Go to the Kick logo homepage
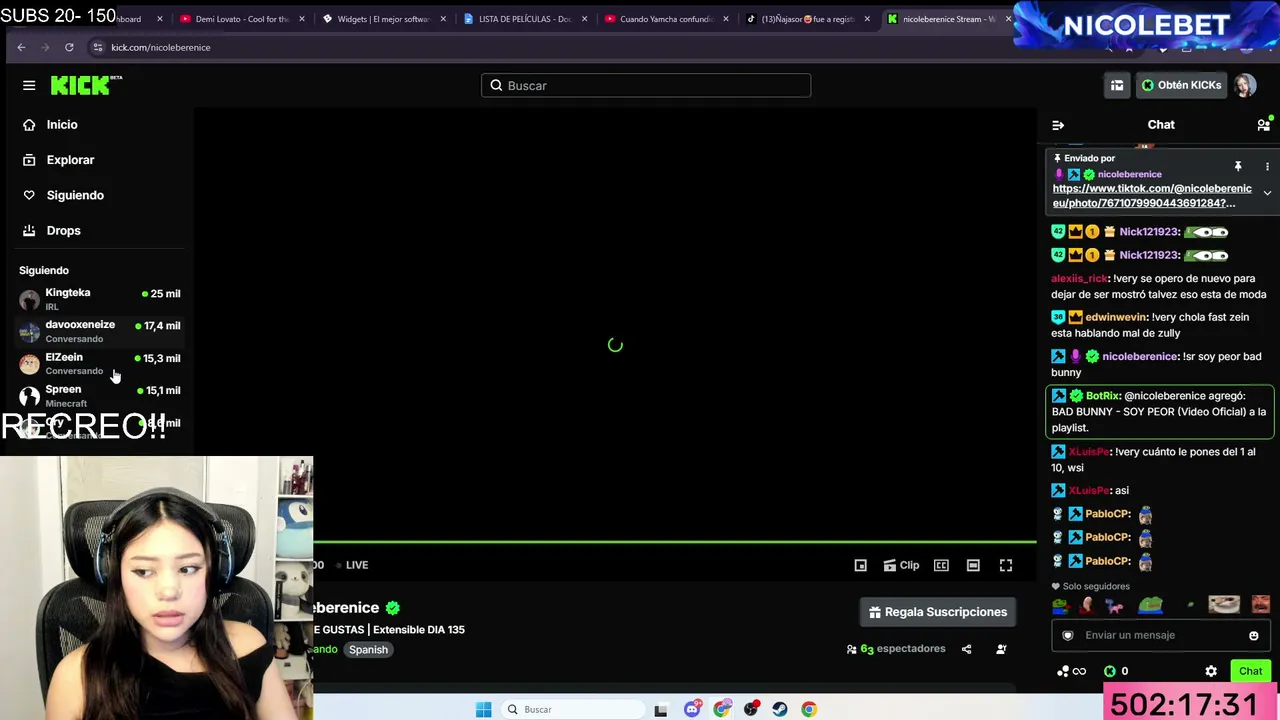Image resolution: width=1280 pixels, height=720 pixels. (85, 85)
